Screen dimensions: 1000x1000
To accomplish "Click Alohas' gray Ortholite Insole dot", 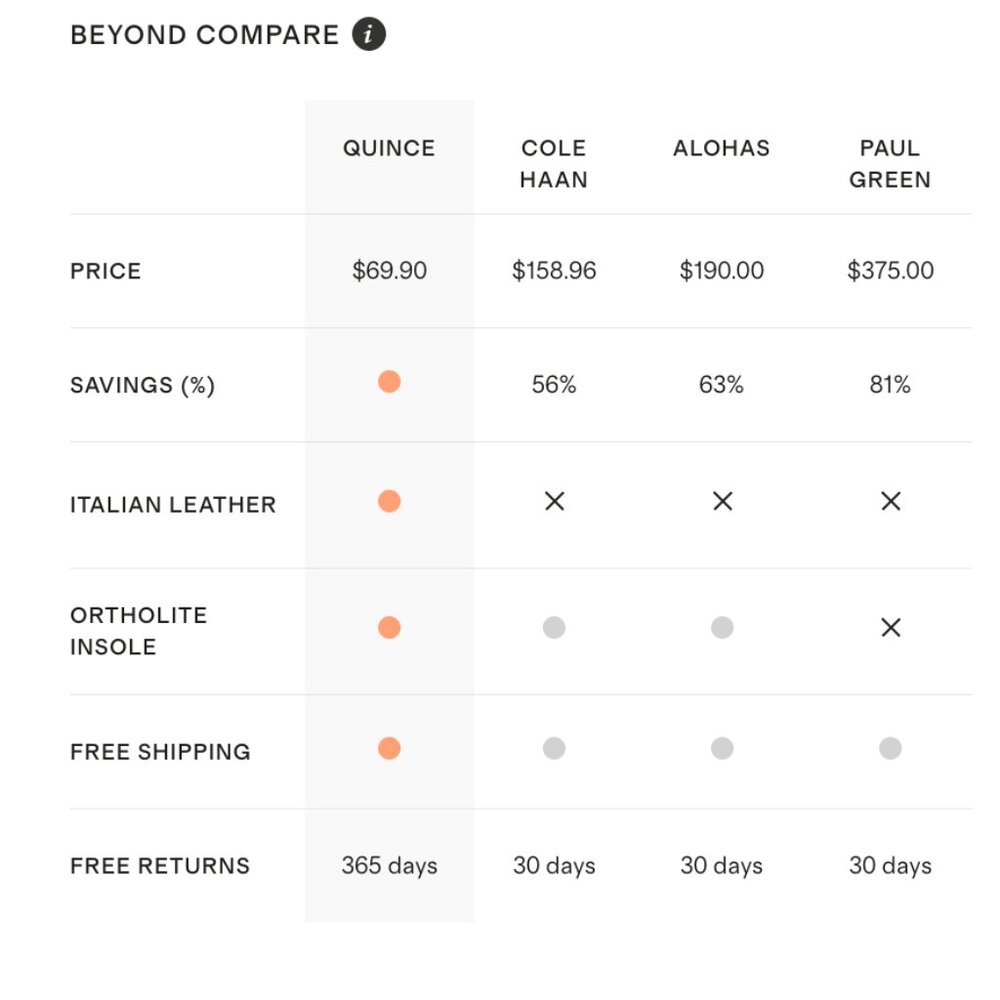I will click(722, 627).
